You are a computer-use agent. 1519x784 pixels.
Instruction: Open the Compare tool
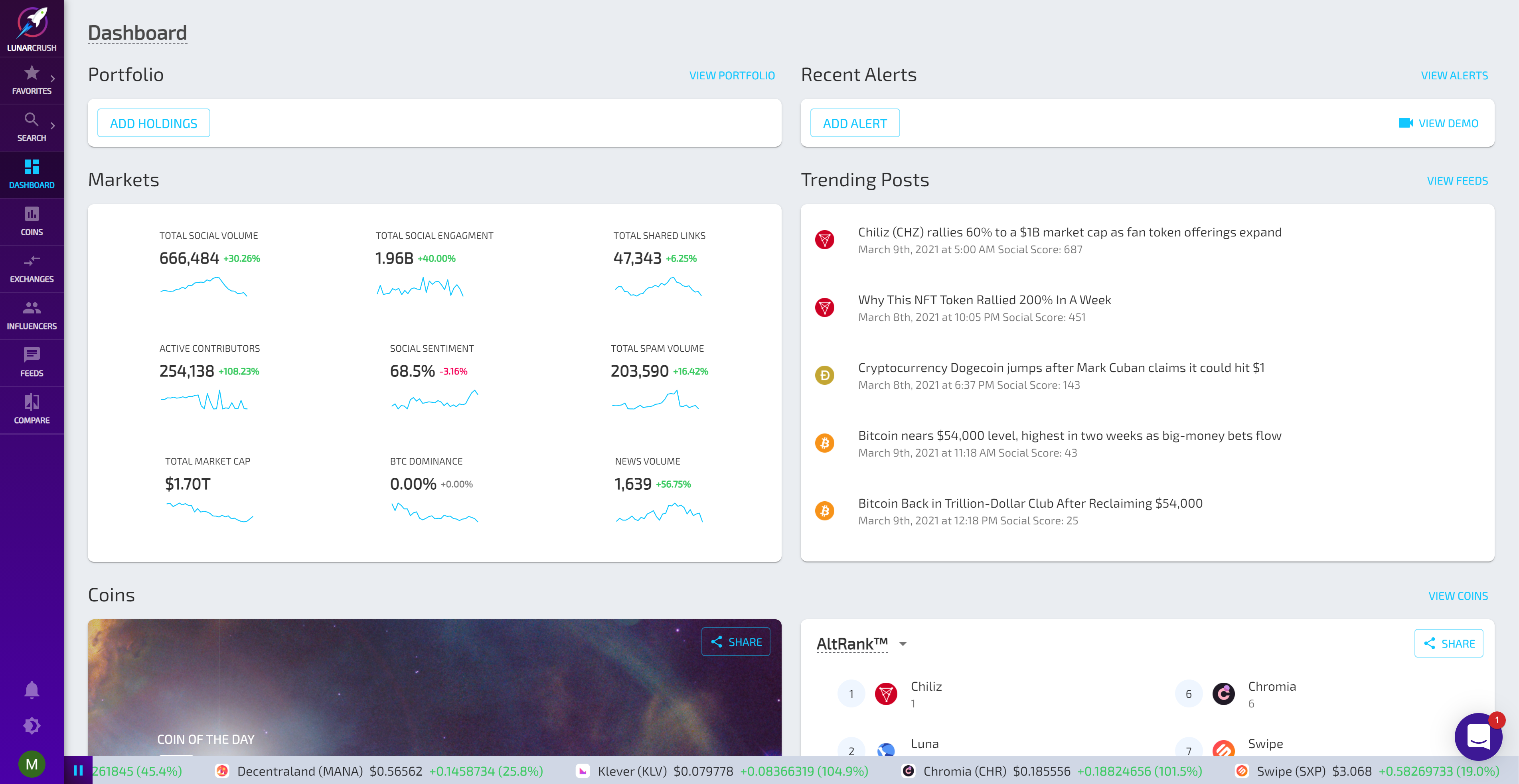[x=32, y=410]
